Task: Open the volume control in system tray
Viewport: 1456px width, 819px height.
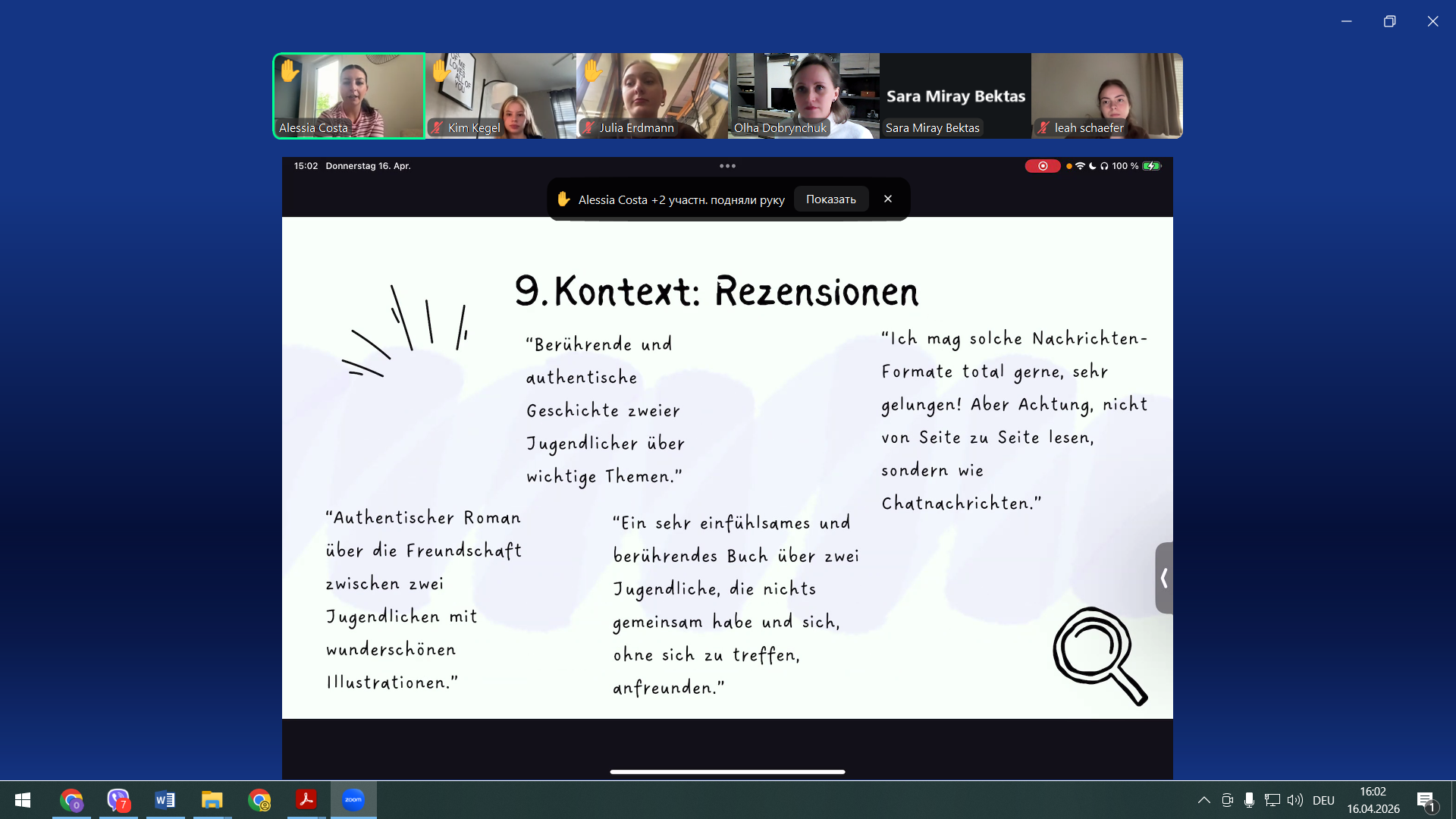Action: pyautogui.click(x=1295, y=800)
